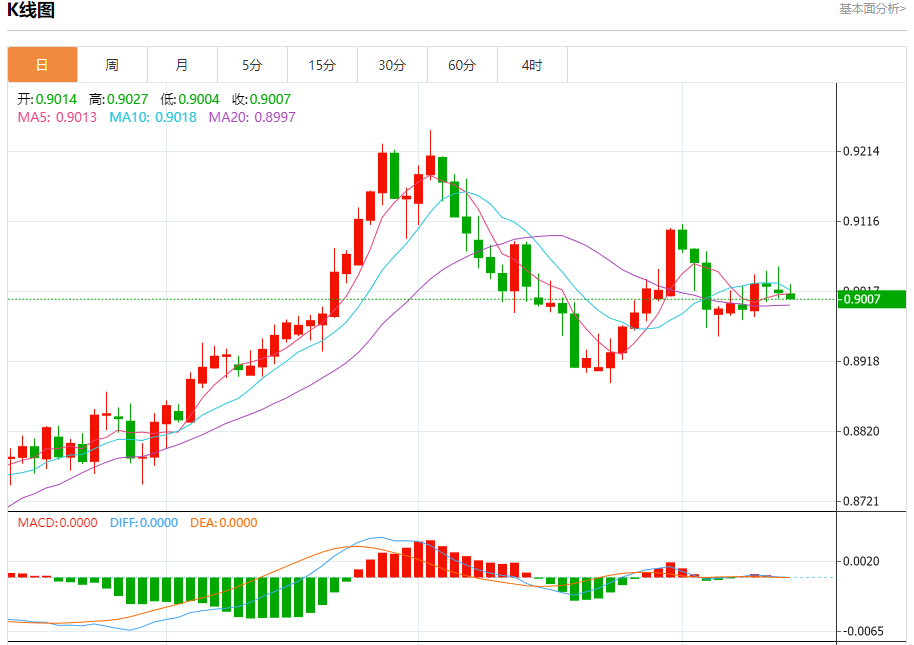Click the MA5 indicator label

(x=57, y=117)
